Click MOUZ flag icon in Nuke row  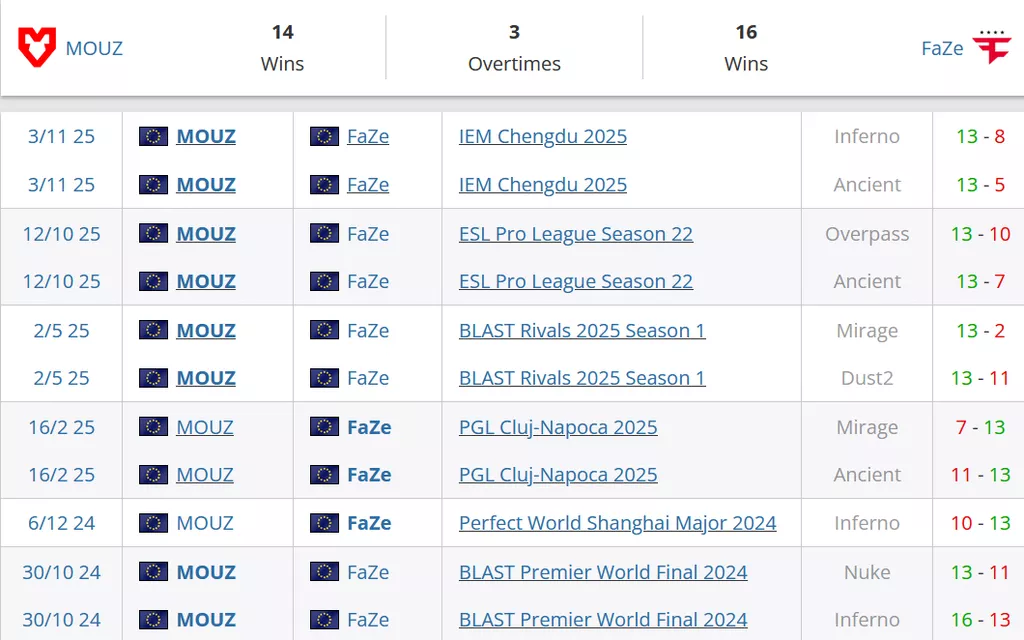[153, 572]
